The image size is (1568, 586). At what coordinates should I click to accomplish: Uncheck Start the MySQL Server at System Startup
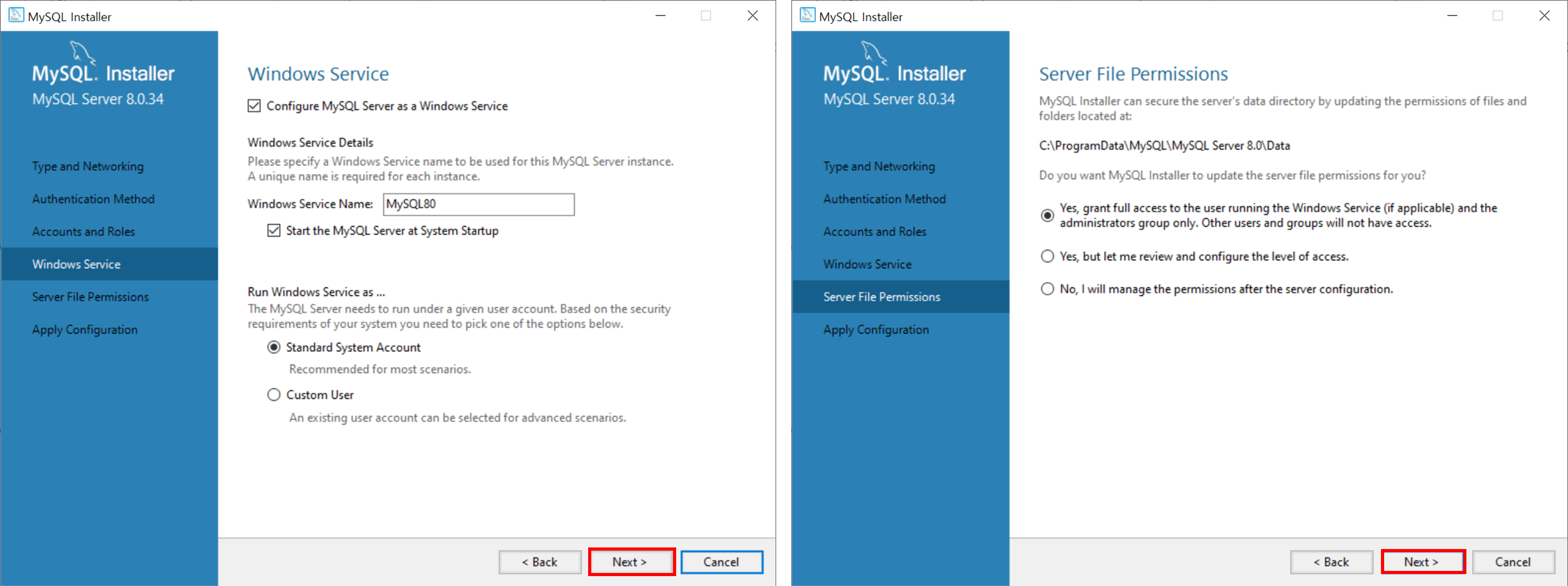click(274, 231)
